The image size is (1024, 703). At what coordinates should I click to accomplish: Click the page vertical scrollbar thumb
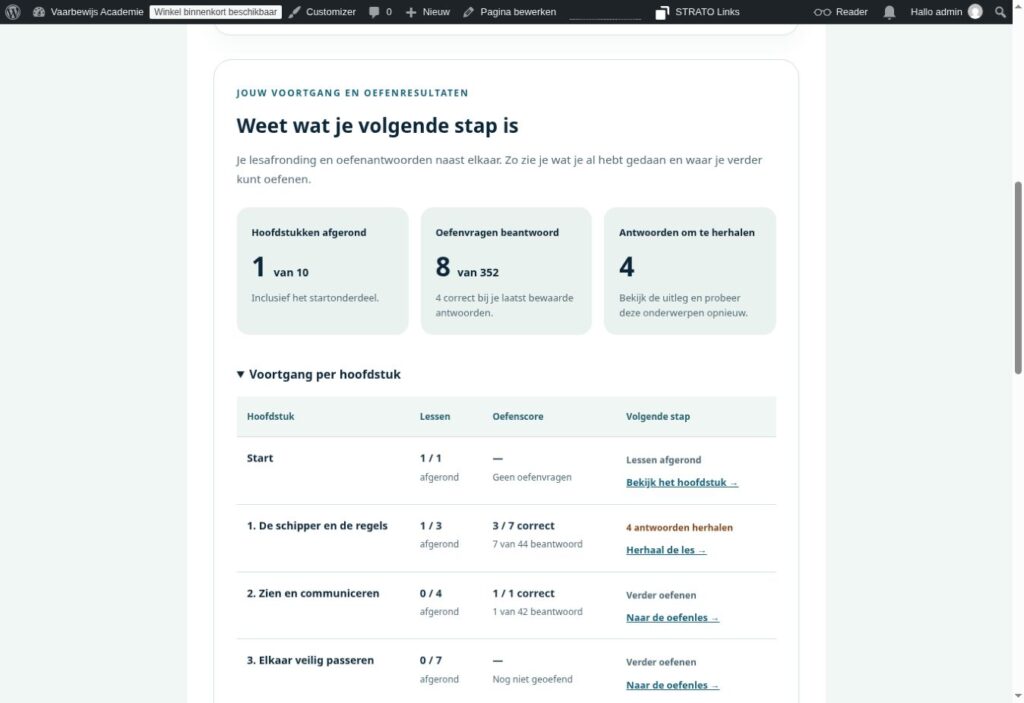point(1017,278)
